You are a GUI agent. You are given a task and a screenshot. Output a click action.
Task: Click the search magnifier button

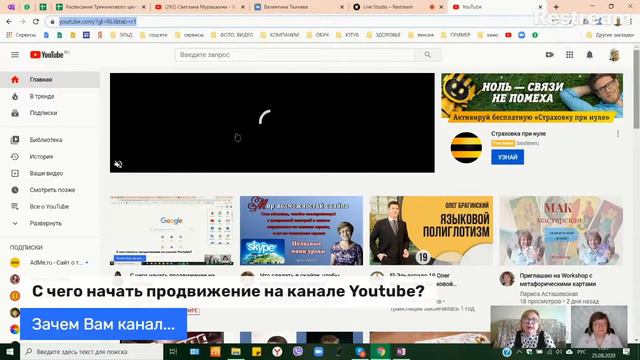tap(427, 55)
